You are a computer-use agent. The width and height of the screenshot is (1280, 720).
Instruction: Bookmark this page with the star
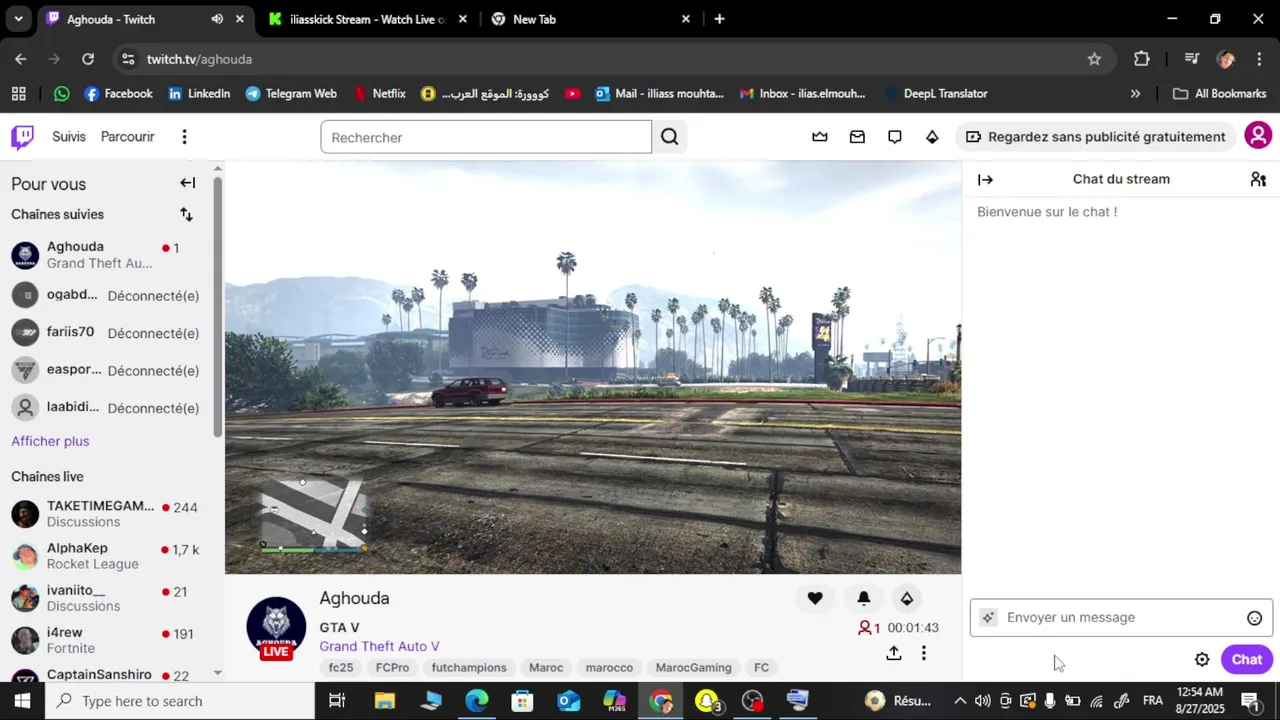point(1094,59)
